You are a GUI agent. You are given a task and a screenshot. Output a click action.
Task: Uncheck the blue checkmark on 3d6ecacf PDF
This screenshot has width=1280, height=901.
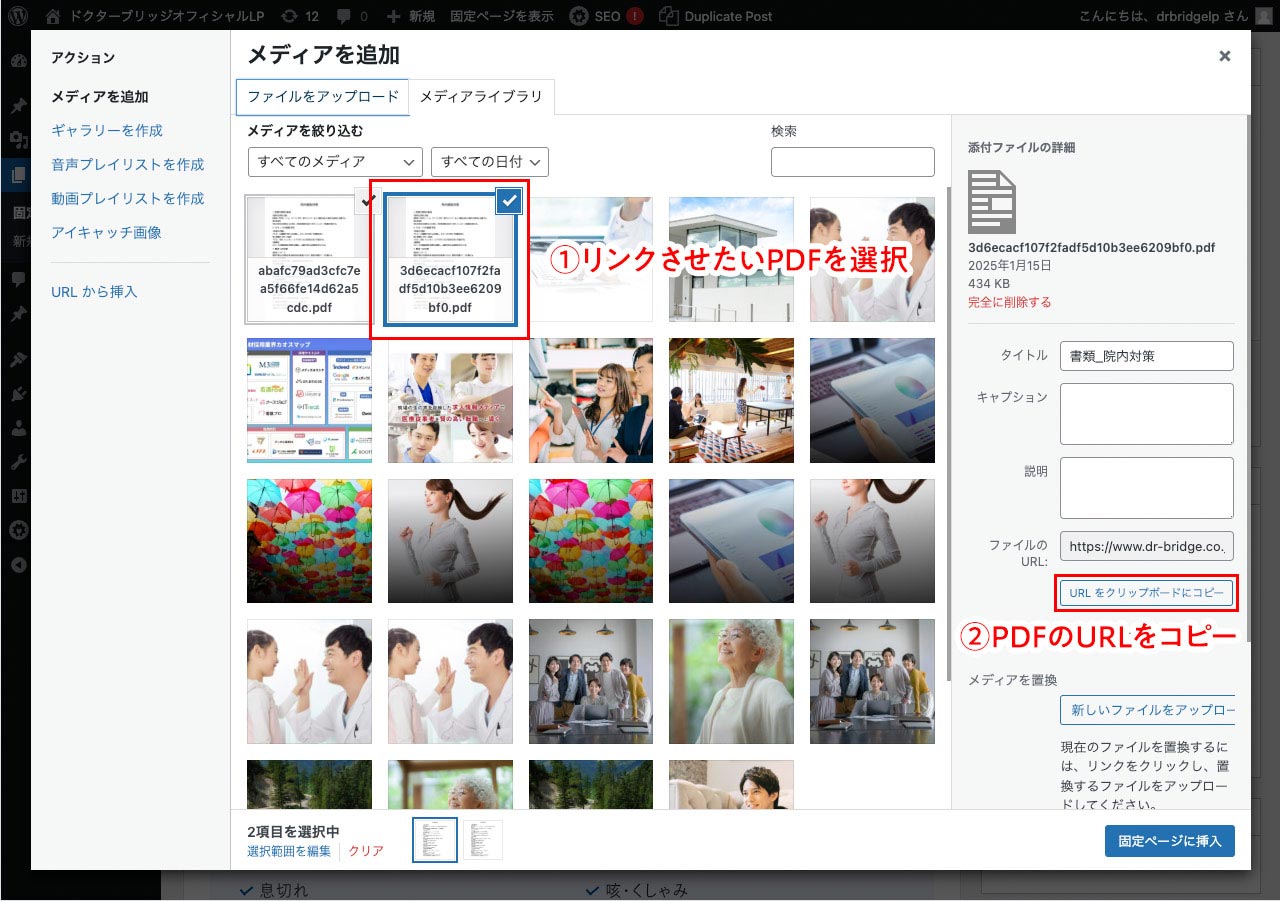click(x=510, y=201)
